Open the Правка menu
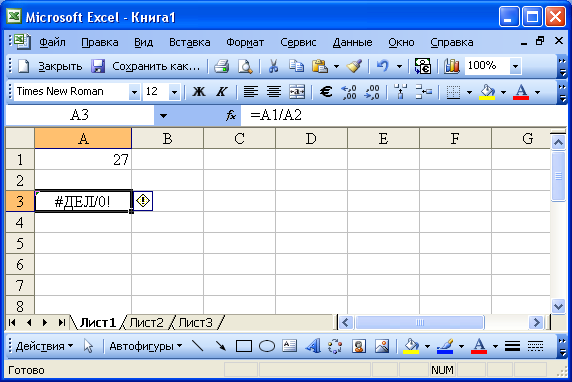The height and width of the screenshot is (382, 572). tap(100, 42)
